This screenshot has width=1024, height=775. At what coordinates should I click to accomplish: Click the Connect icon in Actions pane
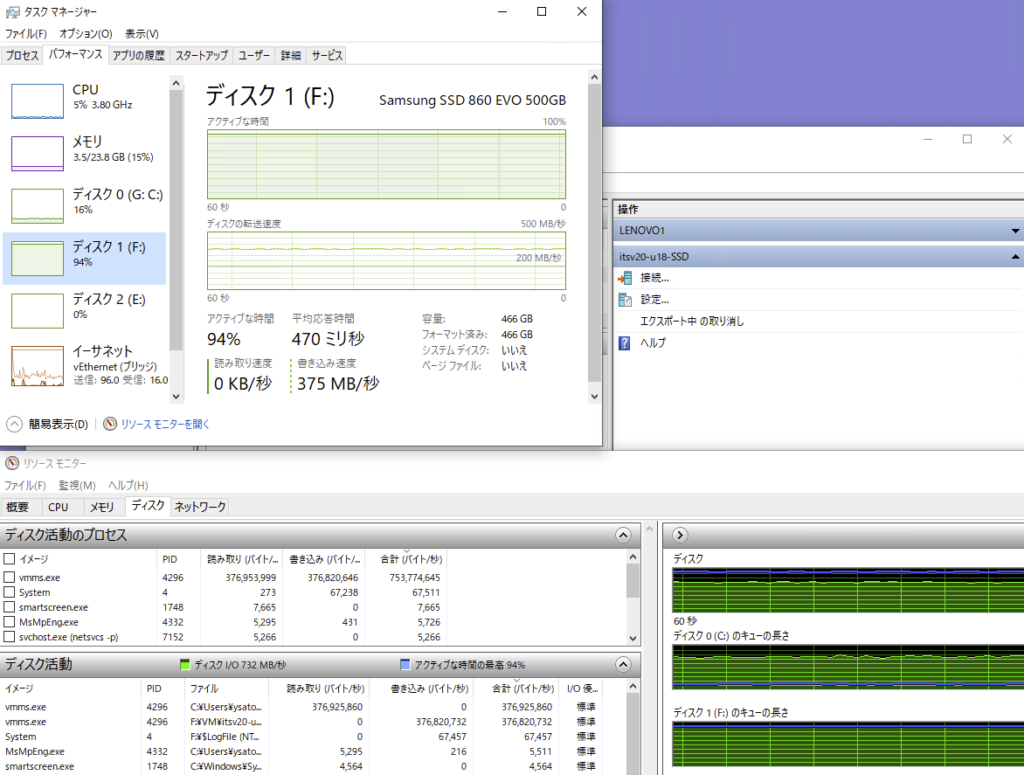point(625,278)
